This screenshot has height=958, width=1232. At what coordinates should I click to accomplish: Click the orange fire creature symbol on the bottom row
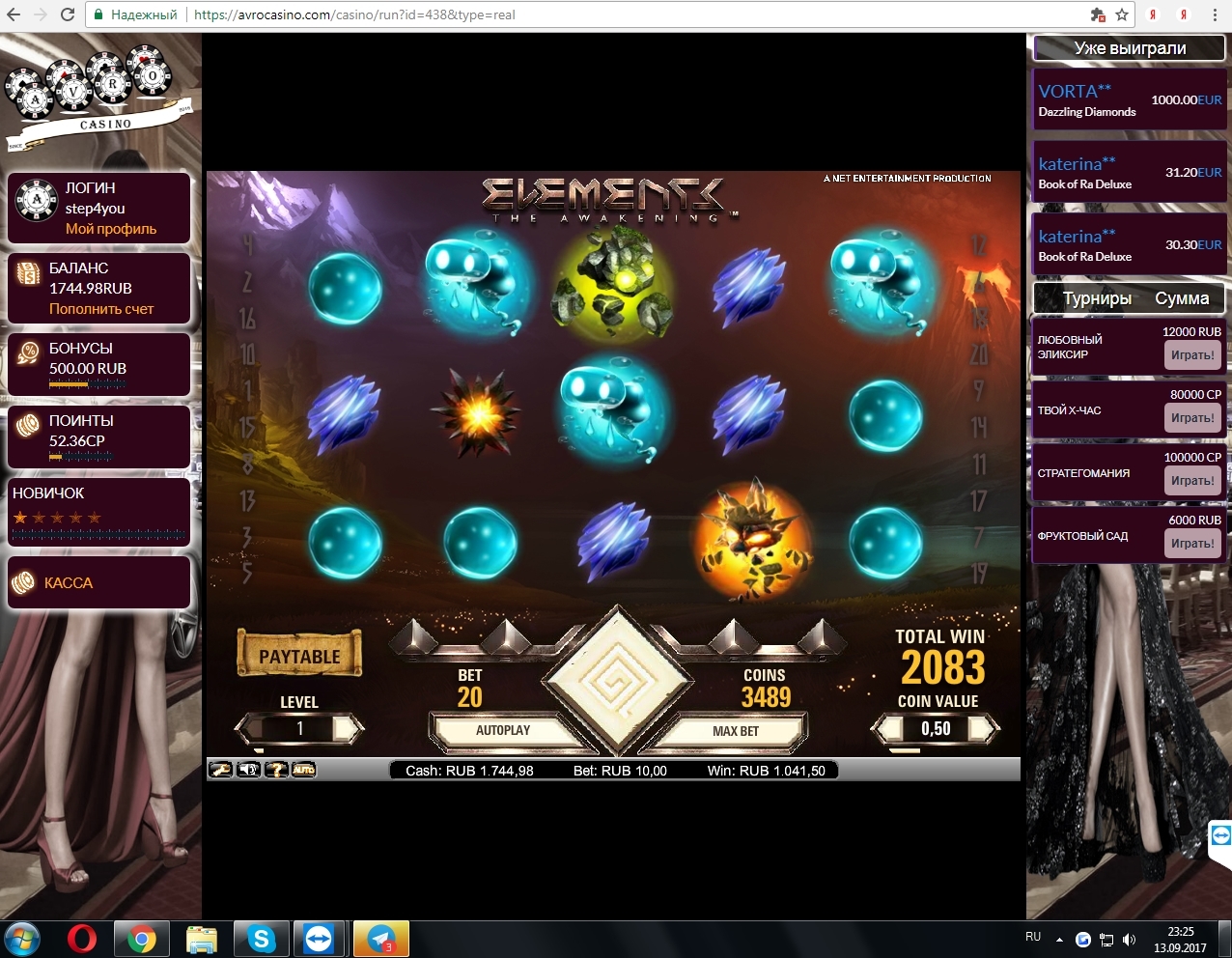click(x=752, y=542)
